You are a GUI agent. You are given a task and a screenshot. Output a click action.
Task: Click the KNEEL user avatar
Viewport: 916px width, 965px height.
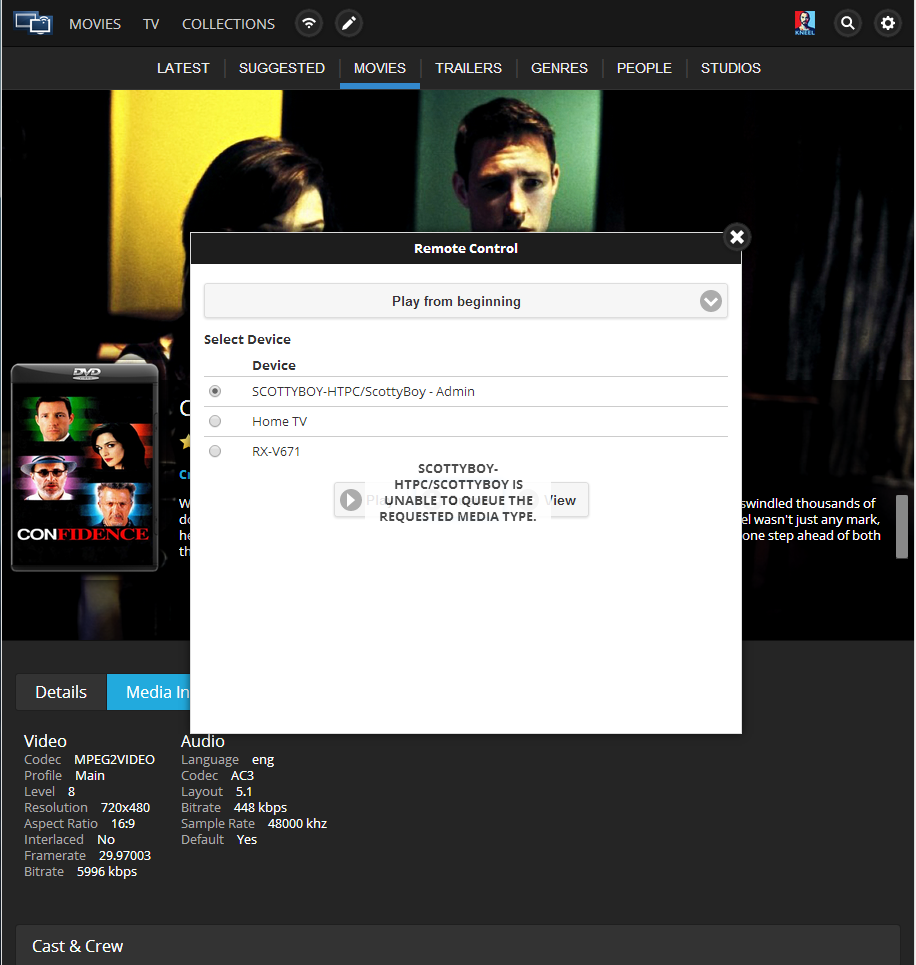click(x=804, y=22)
